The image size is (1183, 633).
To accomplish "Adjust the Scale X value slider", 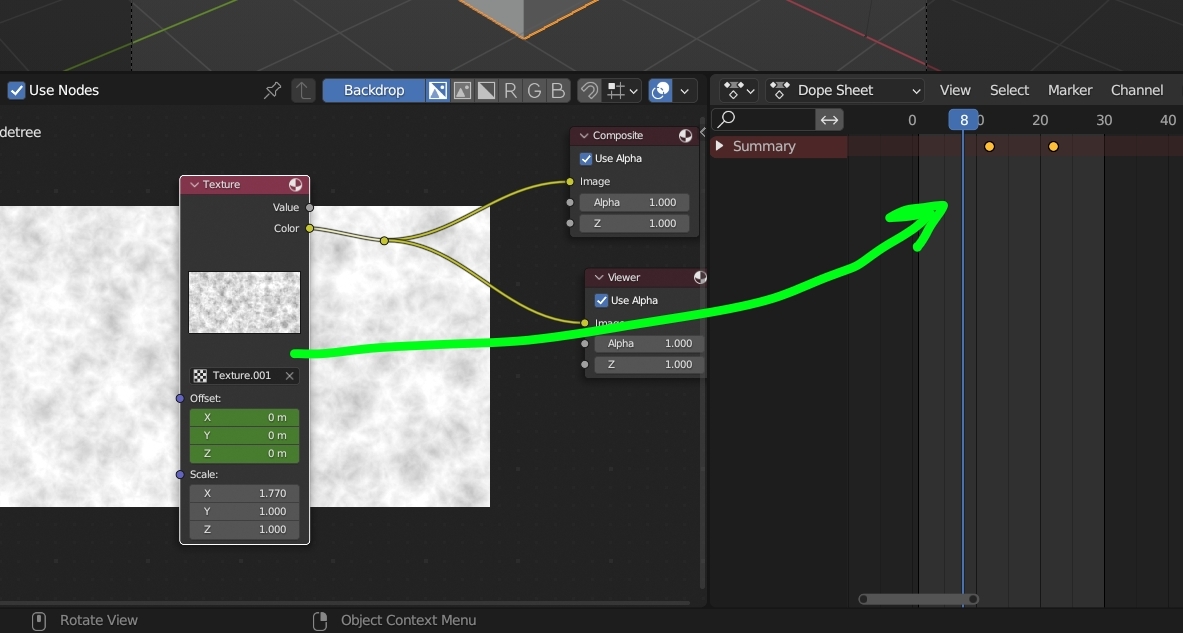I will (x=244, y=492).
